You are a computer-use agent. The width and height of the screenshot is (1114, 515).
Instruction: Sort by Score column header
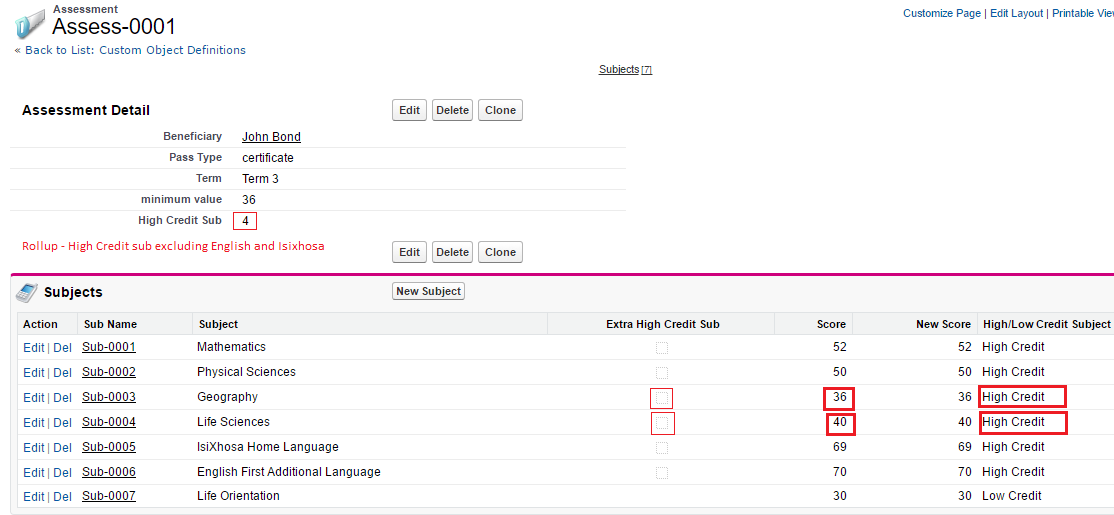click(831, 325)
